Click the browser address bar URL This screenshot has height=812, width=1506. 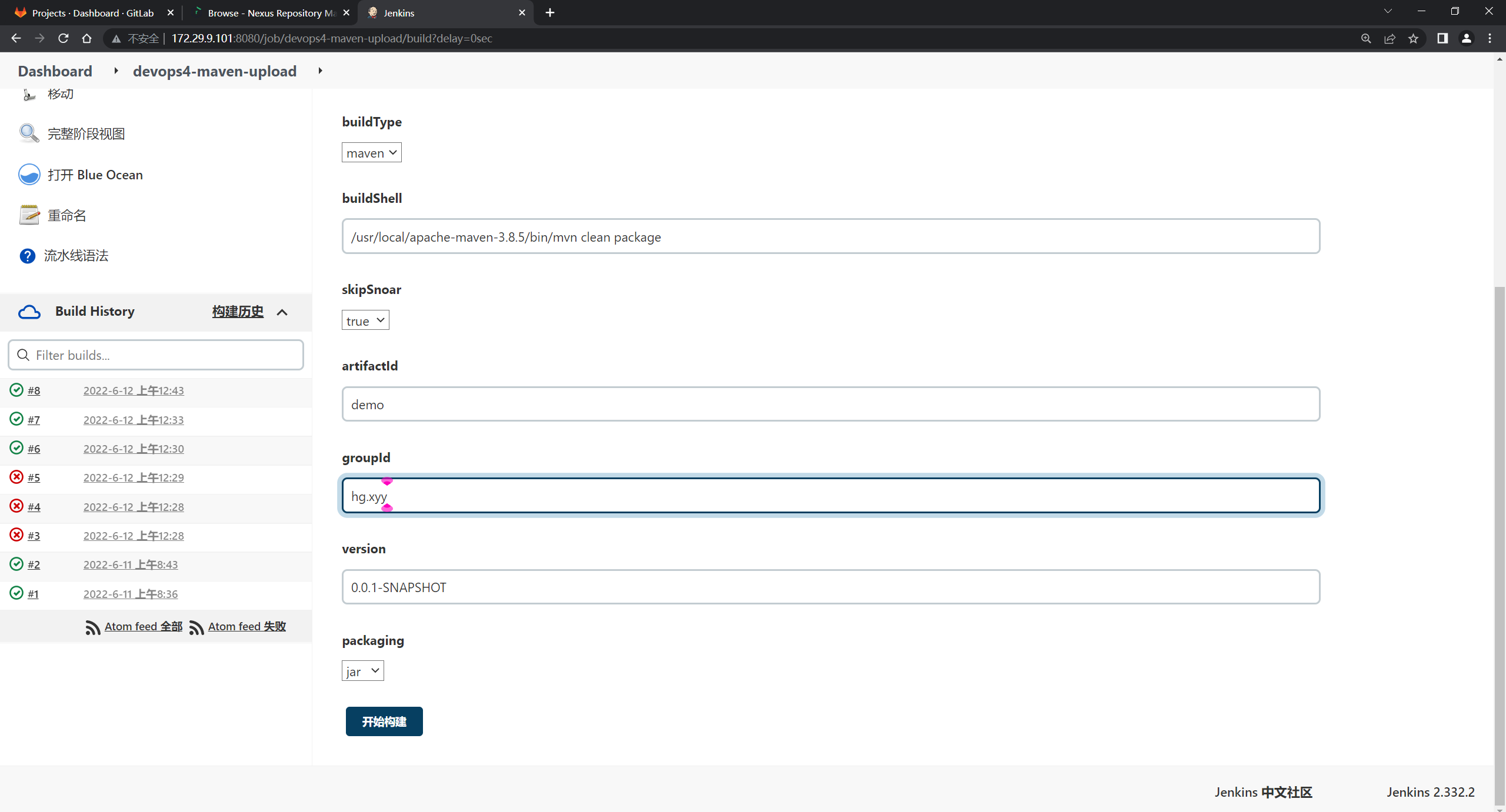point(332,38)
